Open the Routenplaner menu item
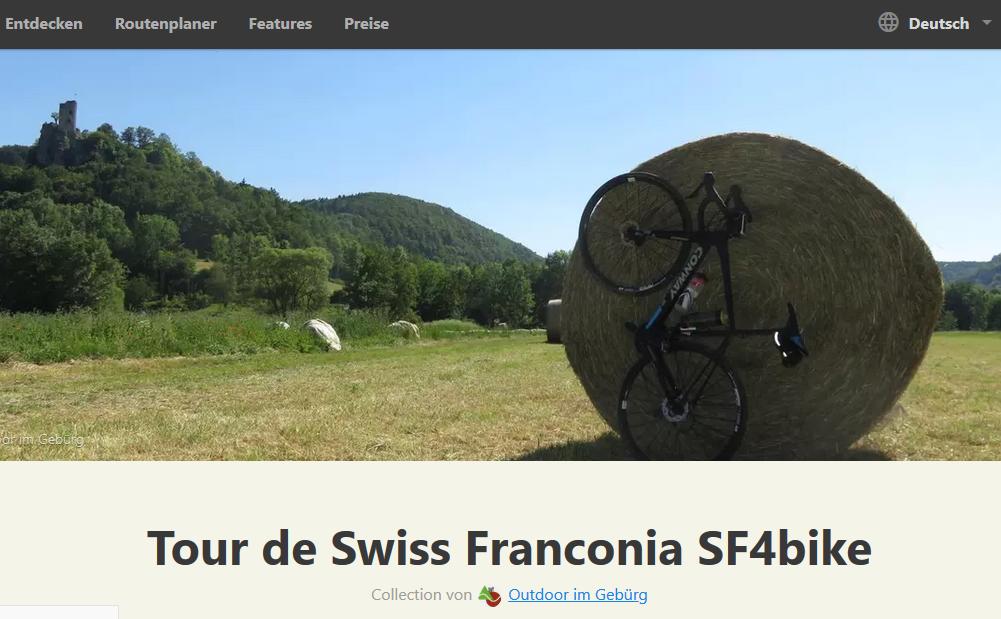This screenshot has height=619, width=1001. [165, 24]
